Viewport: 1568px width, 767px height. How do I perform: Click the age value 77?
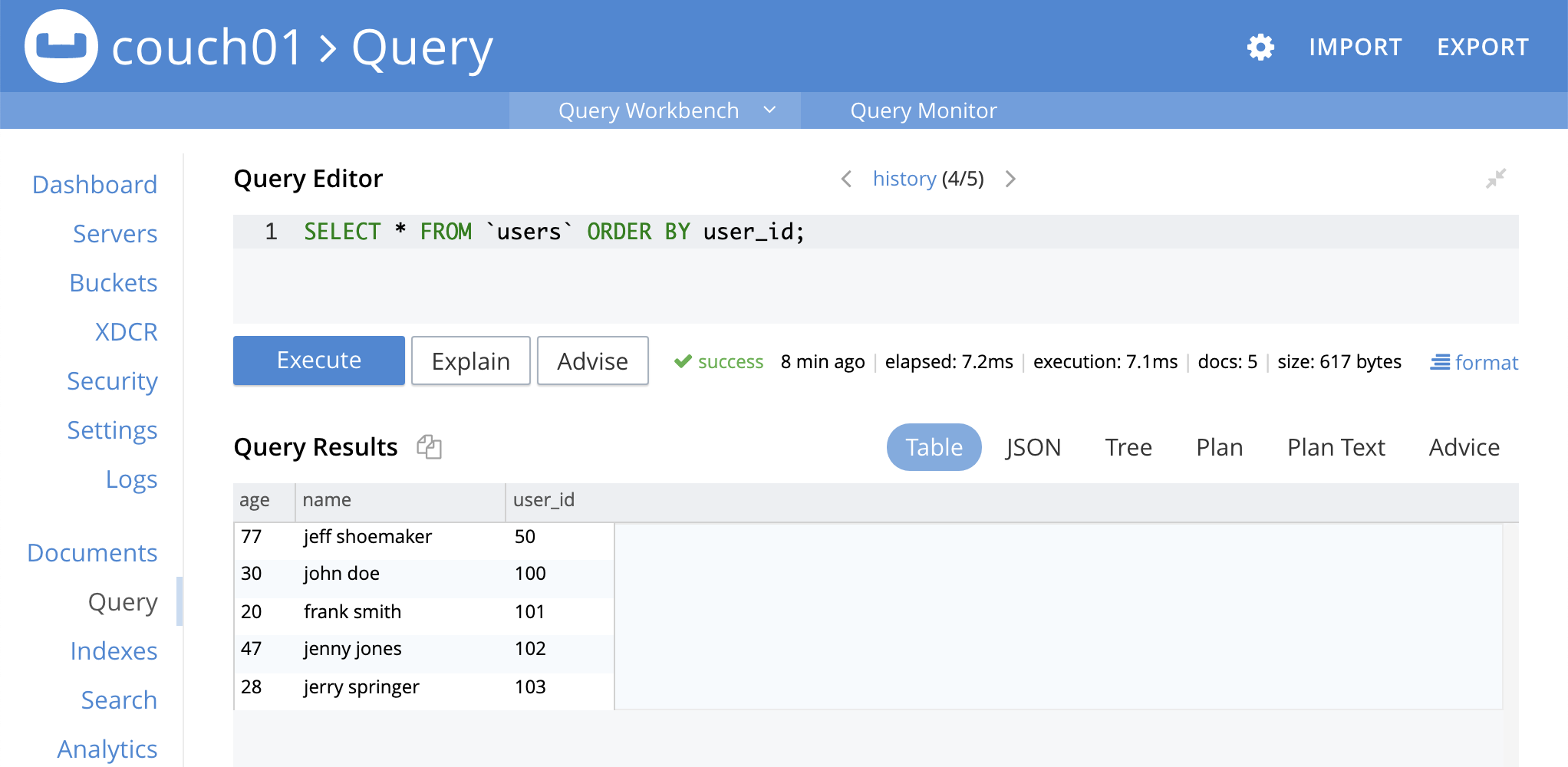251,537
